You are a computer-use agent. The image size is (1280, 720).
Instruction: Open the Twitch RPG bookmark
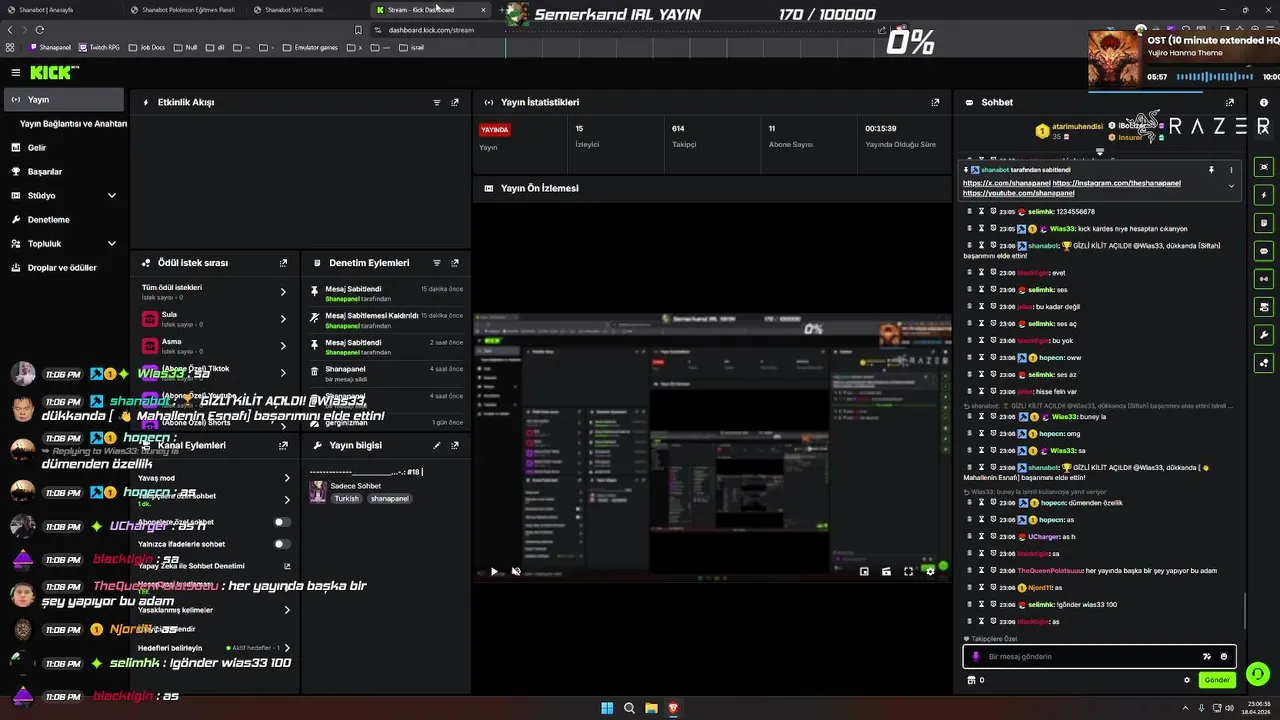point(98,47)
